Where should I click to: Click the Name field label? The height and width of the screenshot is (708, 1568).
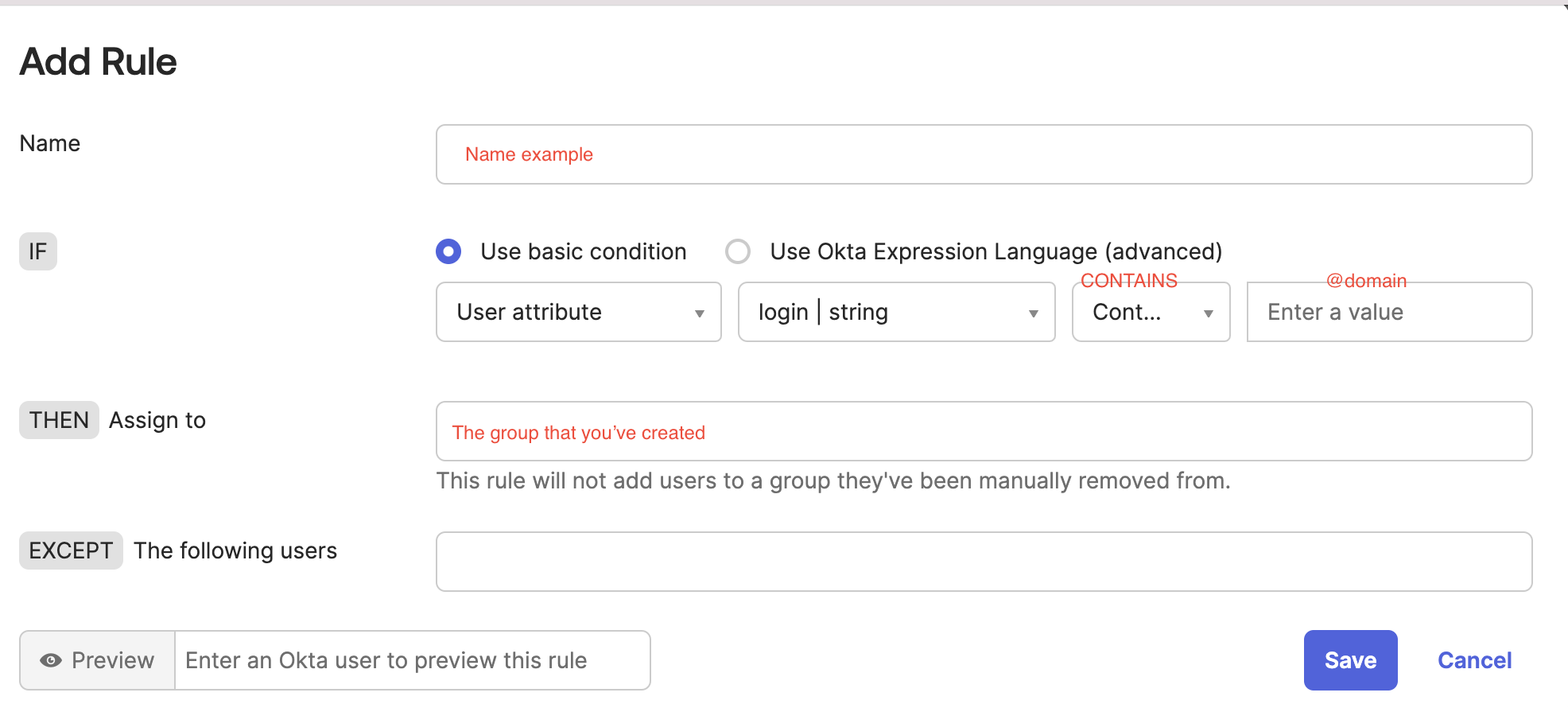pos(50,143)
